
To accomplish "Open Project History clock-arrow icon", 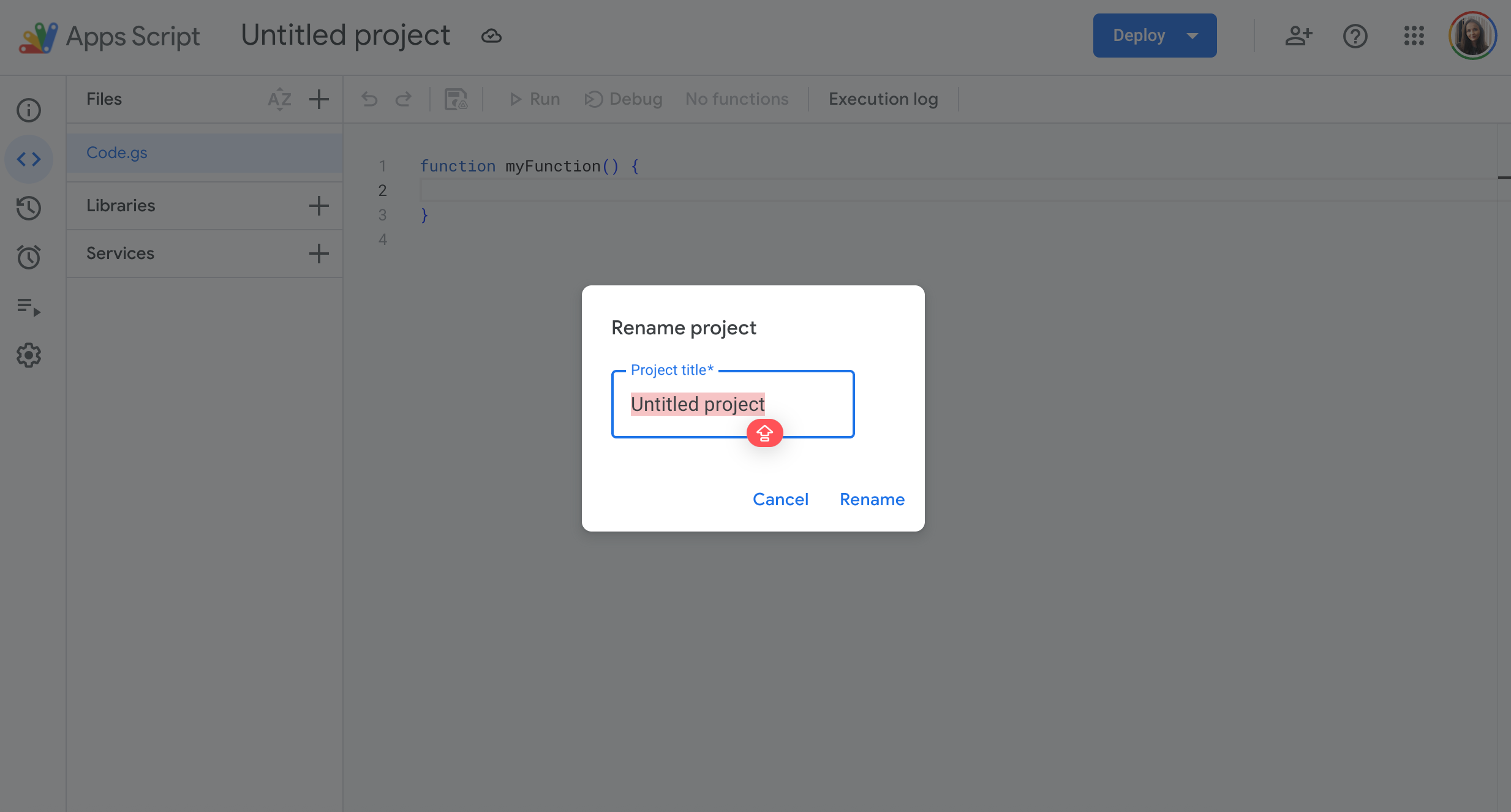I will 29,208.
